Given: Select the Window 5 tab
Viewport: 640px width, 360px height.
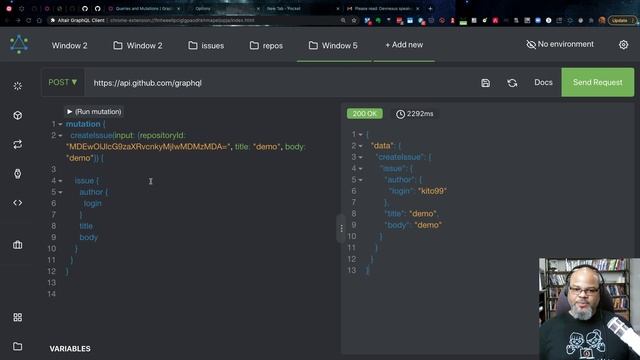Looking at the screenshot, I should (x=333, y=46).
